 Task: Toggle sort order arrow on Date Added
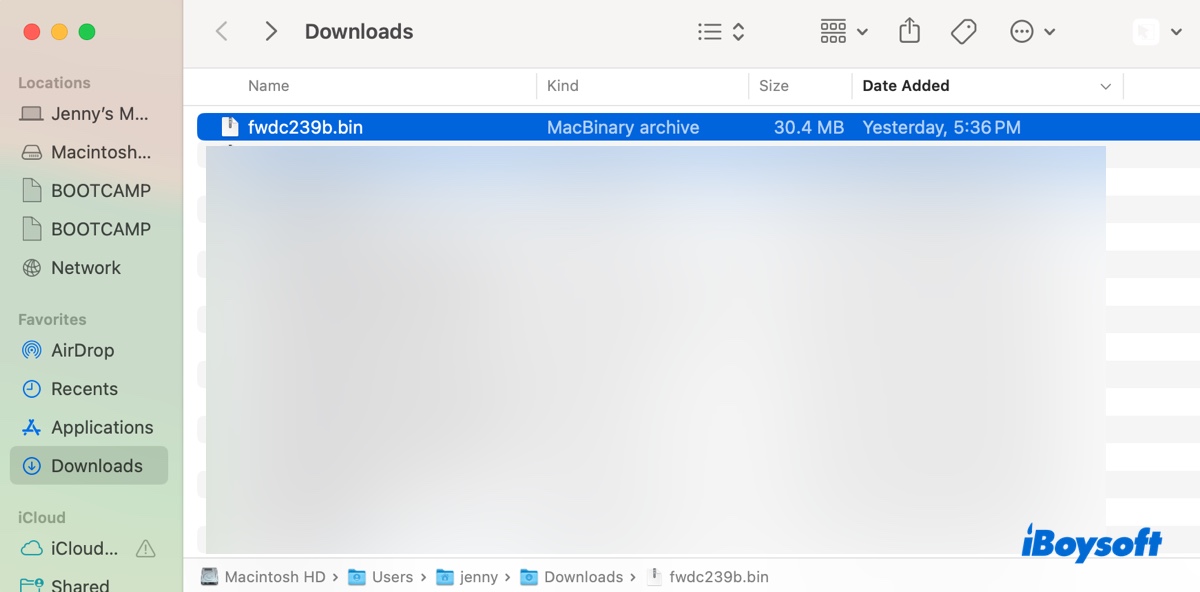coord(1105,87)
